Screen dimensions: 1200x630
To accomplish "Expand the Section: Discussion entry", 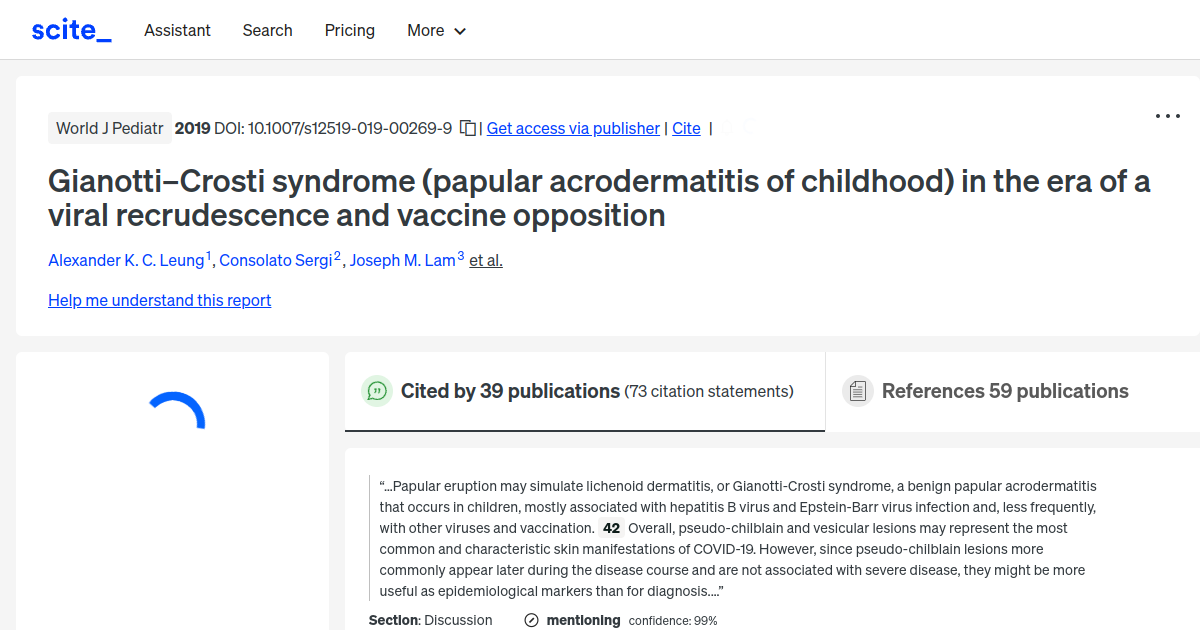I will [431, 620].
